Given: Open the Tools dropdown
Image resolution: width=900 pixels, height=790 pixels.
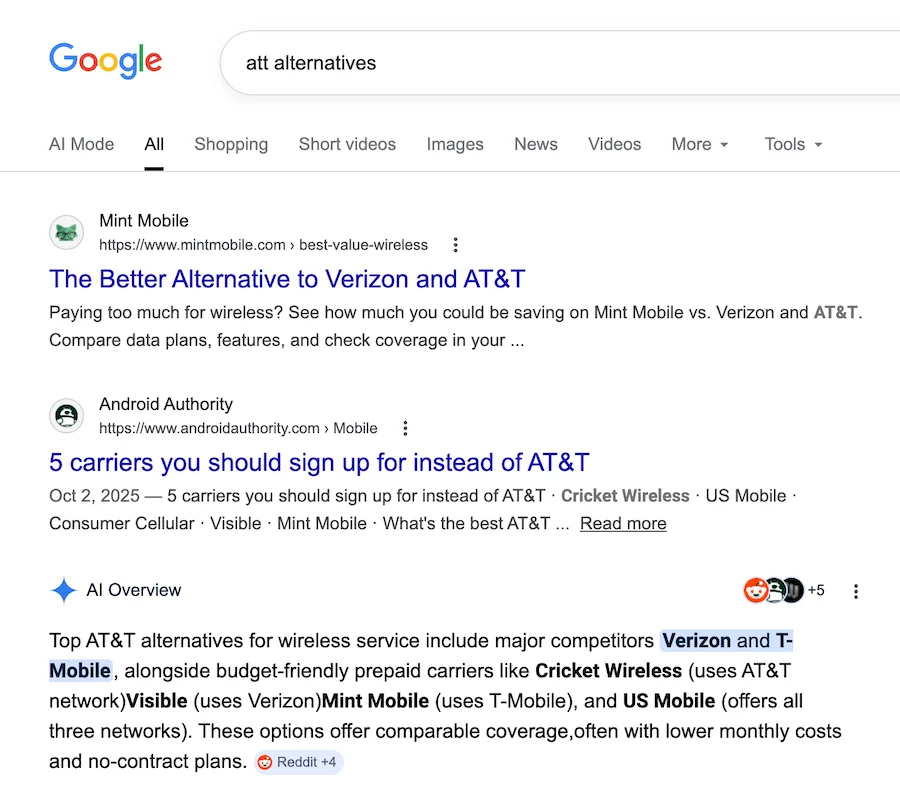Looking at the screenshot, I should [x=792, y=144].
